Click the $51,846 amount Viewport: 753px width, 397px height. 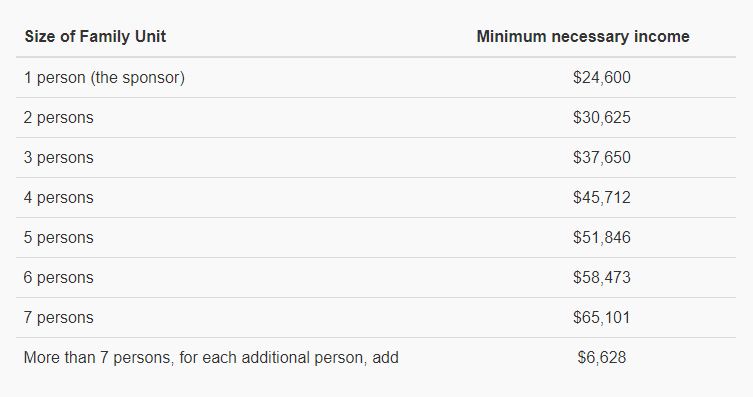click(601, 238)
